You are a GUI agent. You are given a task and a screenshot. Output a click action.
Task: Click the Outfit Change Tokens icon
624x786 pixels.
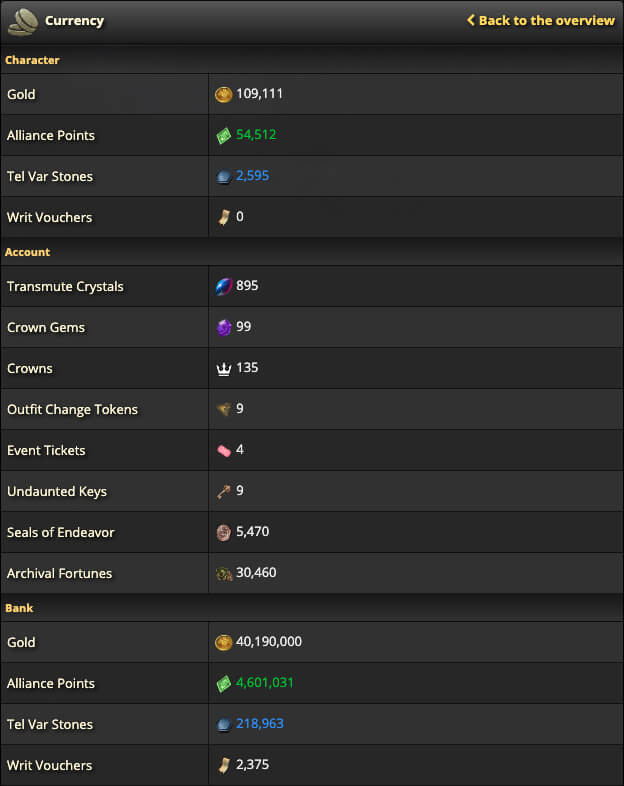coord(224,409)
